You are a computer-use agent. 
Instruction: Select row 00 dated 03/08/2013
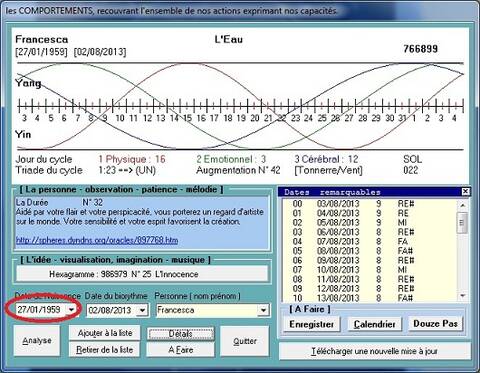(369, 203)
